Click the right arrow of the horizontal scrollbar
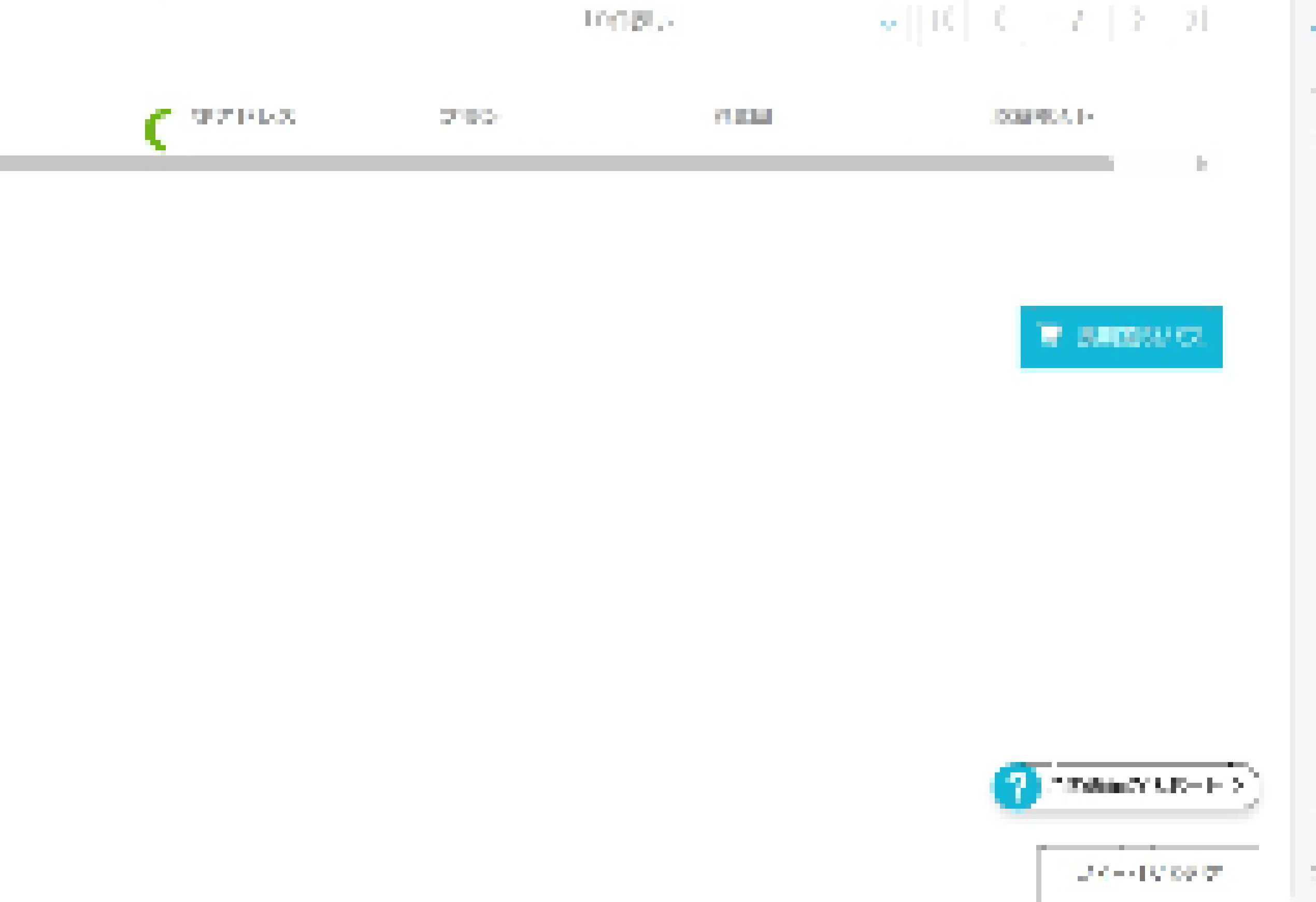 (x=1200, y=164)
